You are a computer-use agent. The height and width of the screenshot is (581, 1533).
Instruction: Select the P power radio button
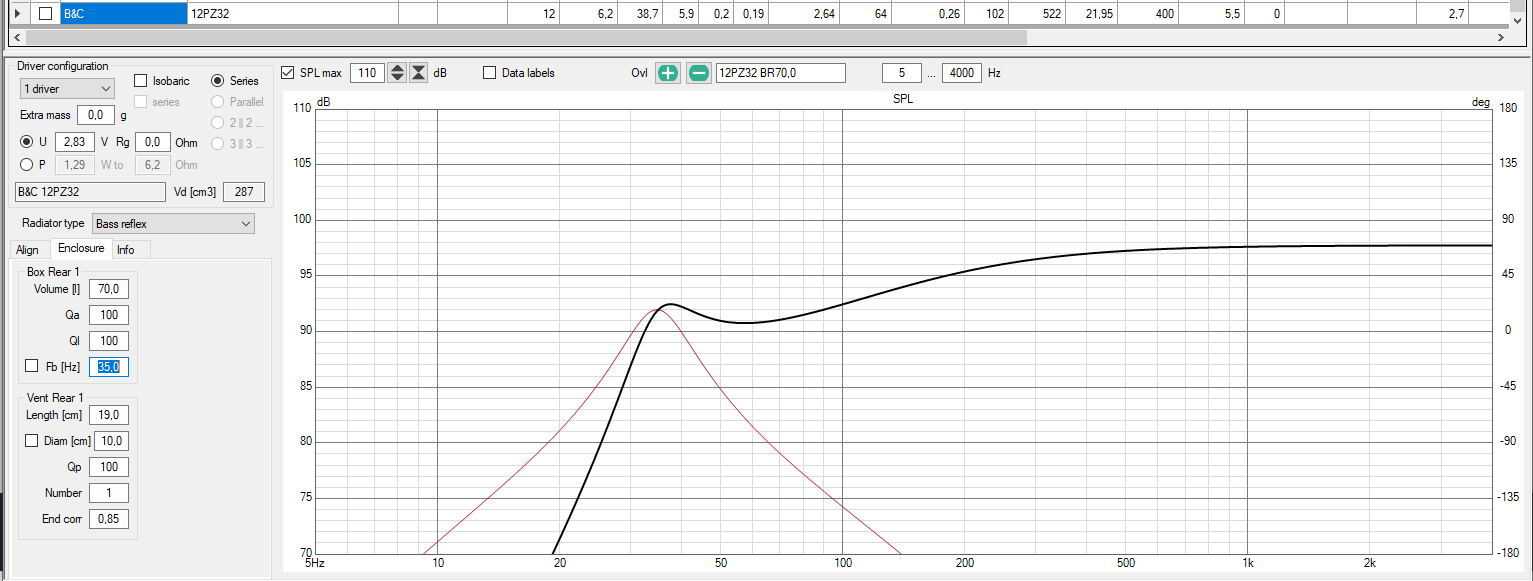27,165
